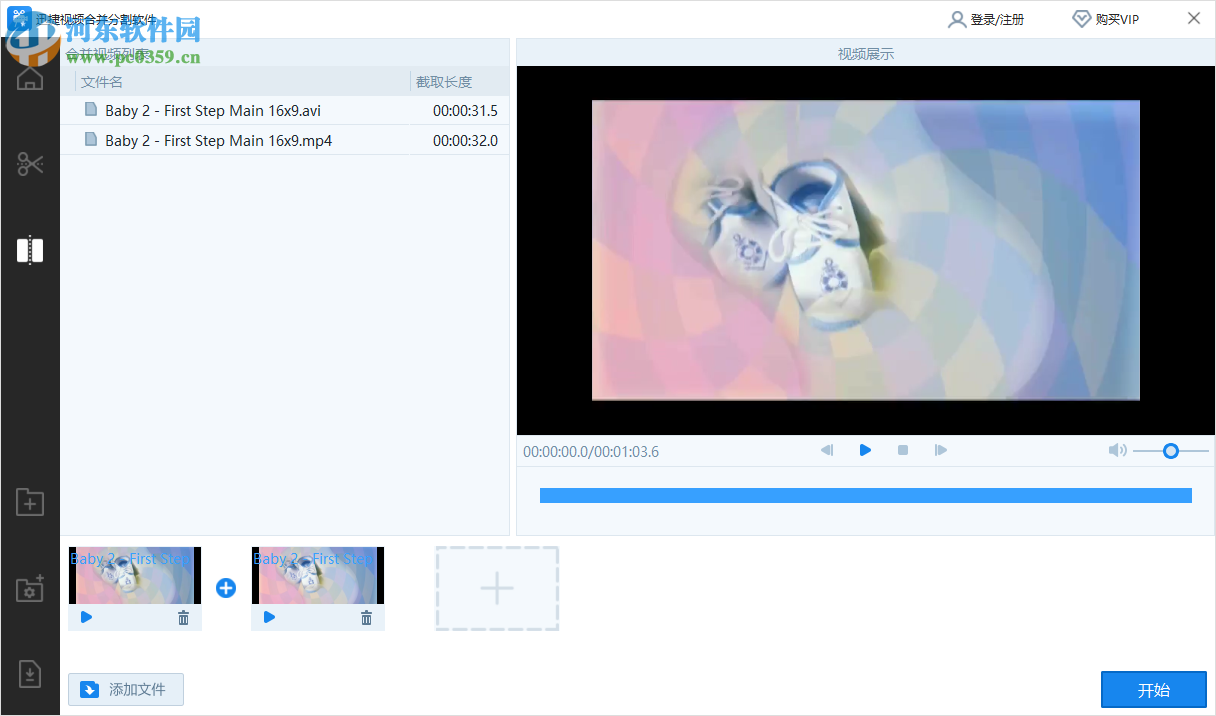Click the file icon of the .avi row

(x=91, y=110)
